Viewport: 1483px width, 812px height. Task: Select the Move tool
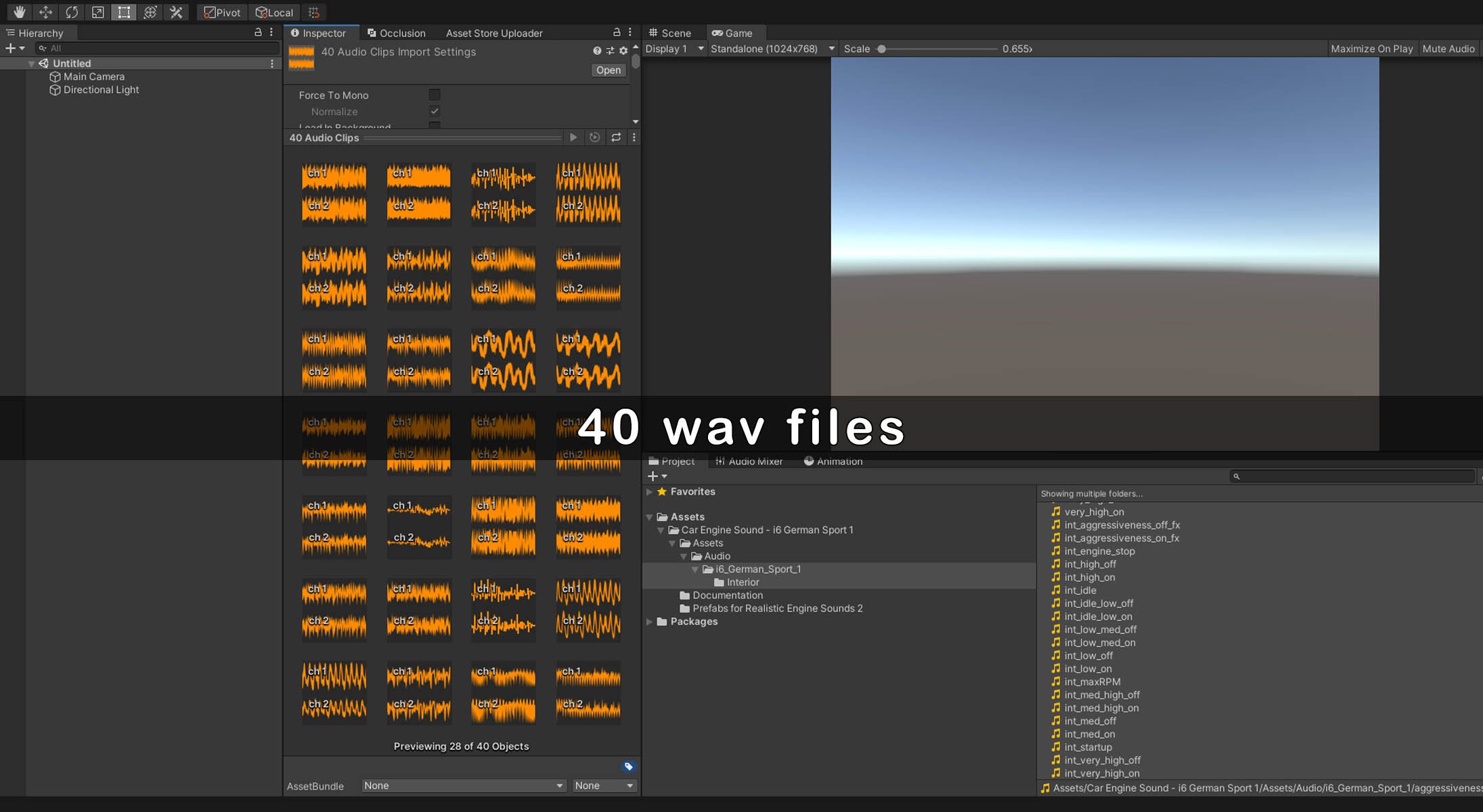[x=45, y=12]
